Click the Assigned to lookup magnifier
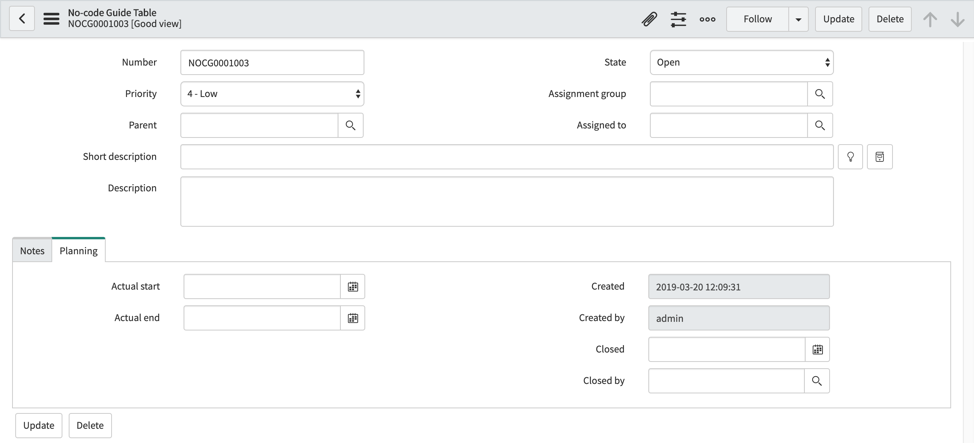Viewport: 974px width, 443px height. point(820,126)
